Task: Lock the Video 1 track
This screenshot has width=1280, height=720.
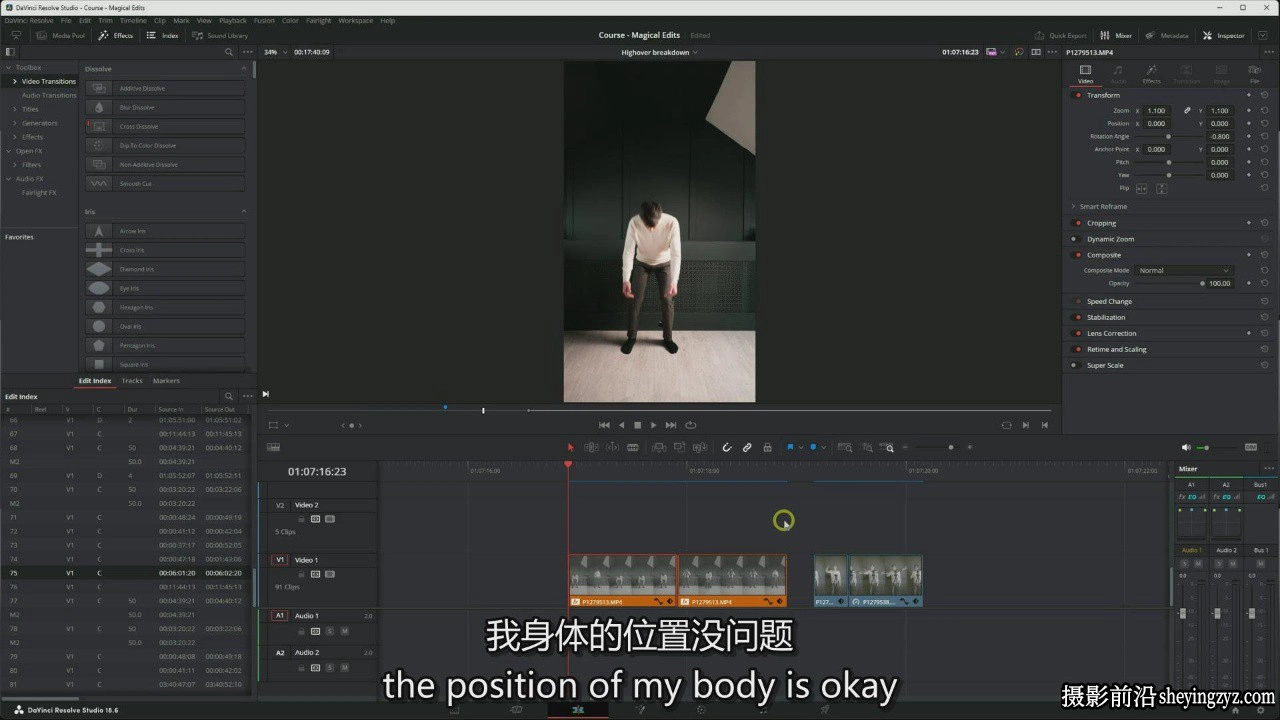Action: click(x=301, y=574)
